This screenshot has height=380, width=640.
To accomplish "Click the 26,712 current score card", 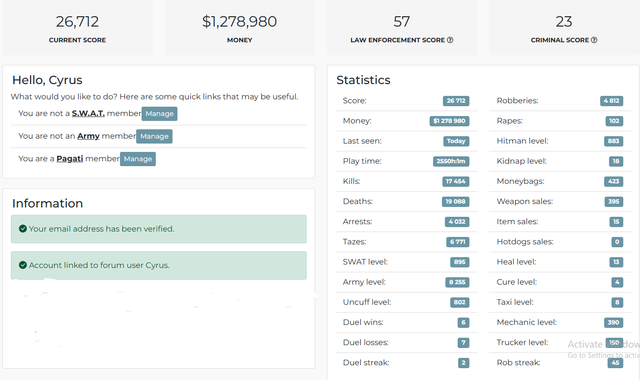I will click(78, 27).
